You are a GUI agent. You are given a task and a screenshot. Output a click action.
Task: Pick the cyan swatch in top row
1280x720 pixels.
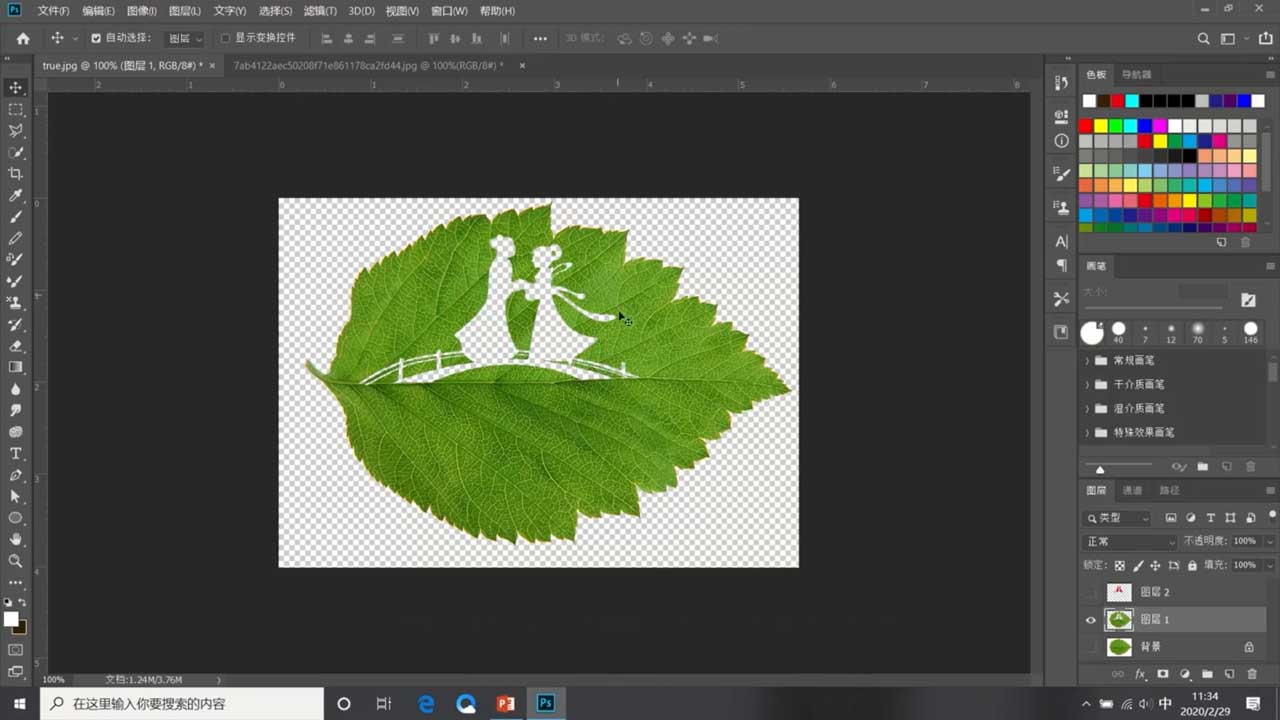coord(1132,101)
